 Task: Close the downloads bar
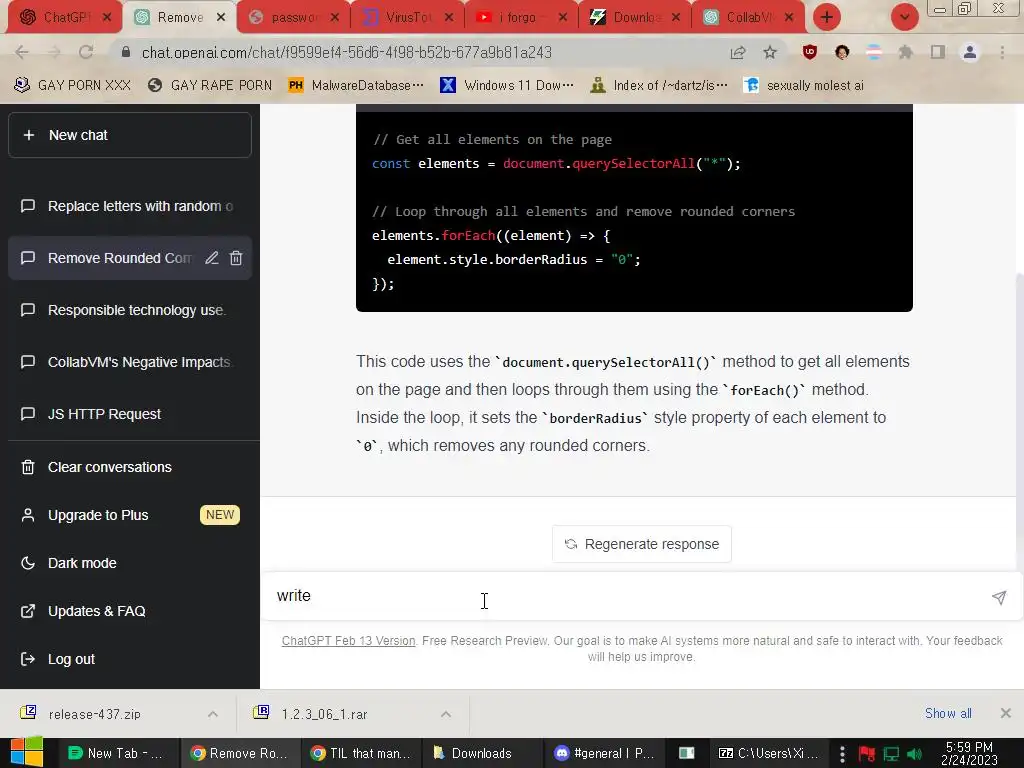1006,713
